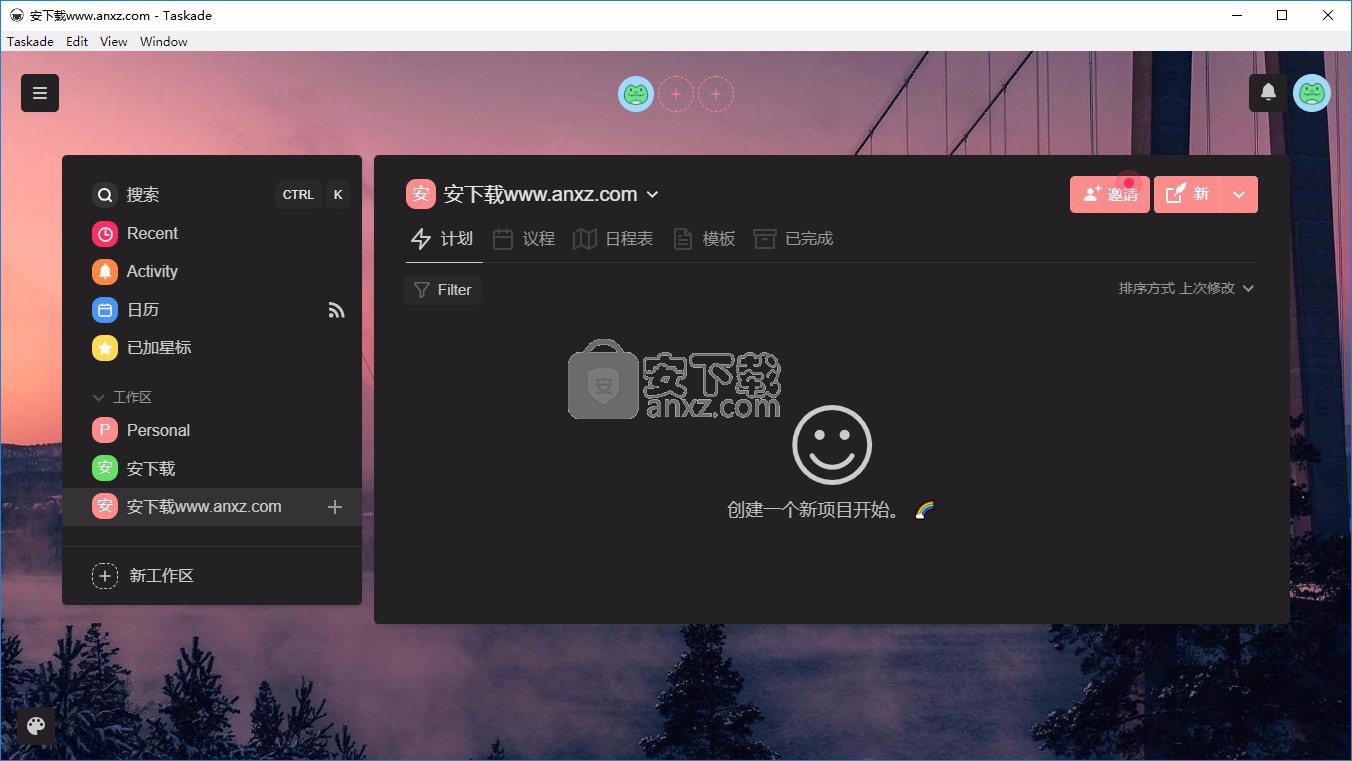Click the 已加星标 star icon

pos(105,348)
